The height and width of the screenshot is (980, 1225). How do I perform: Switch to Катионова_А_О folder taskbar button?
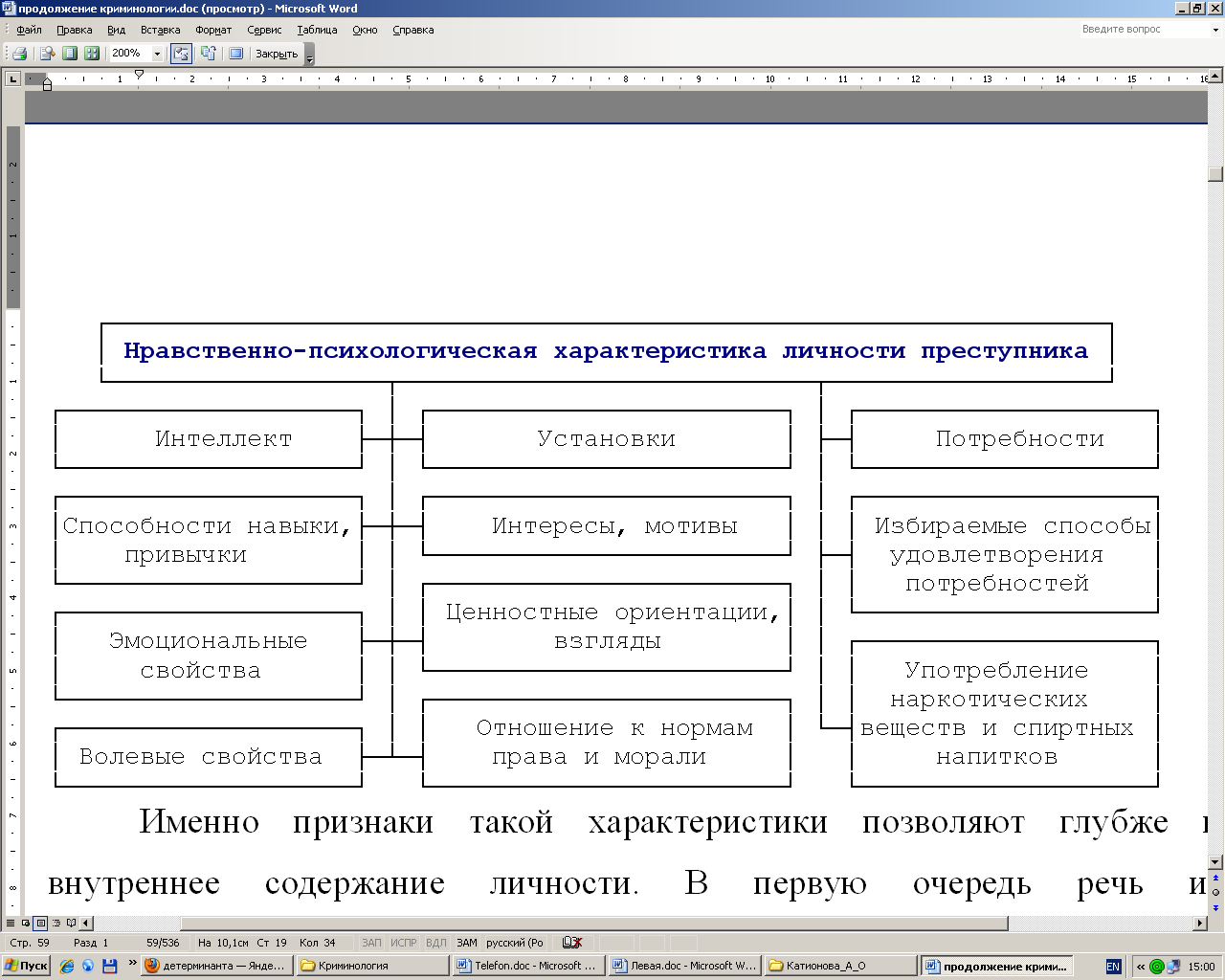click(x=839, y=966)
